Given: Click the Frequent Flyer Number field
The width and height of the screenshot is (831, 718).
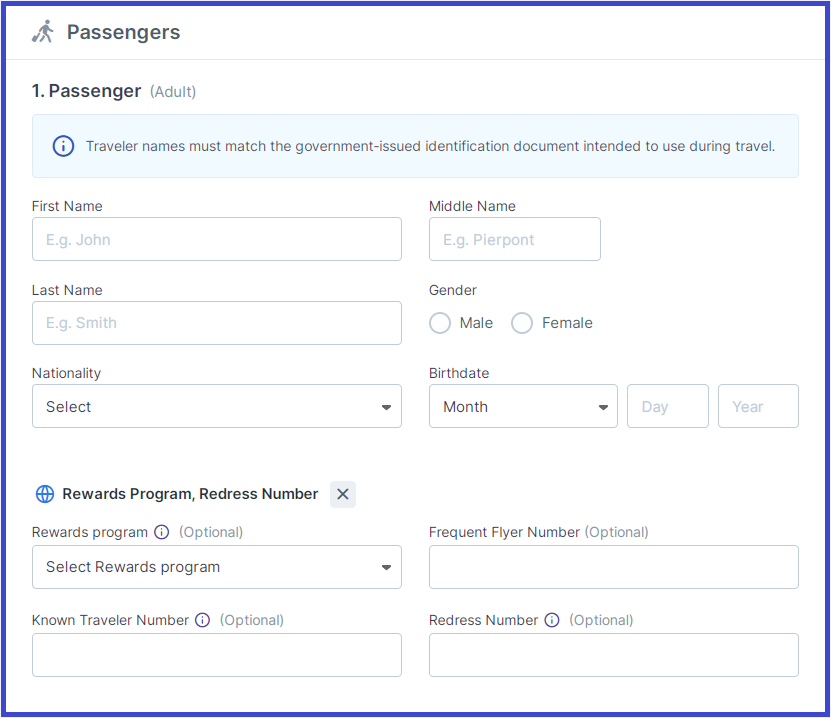Looking at the screenshot, I should pos(613,566).
